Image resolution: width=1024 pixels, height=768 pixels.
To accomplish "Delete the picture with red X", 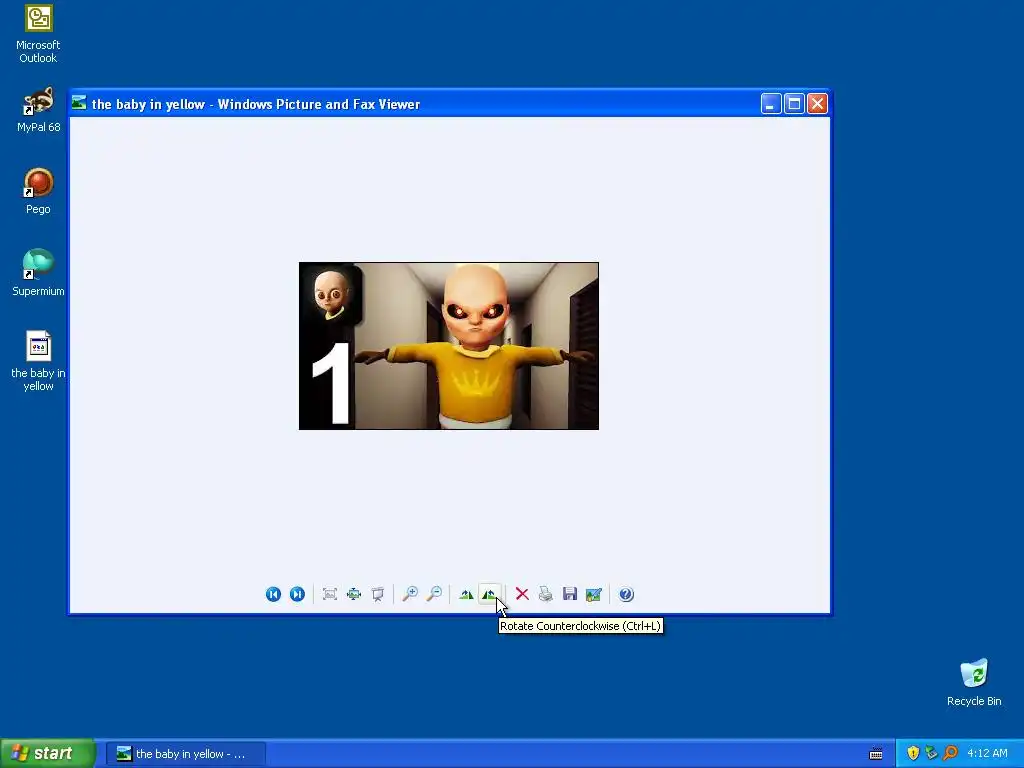I will 522,594.
